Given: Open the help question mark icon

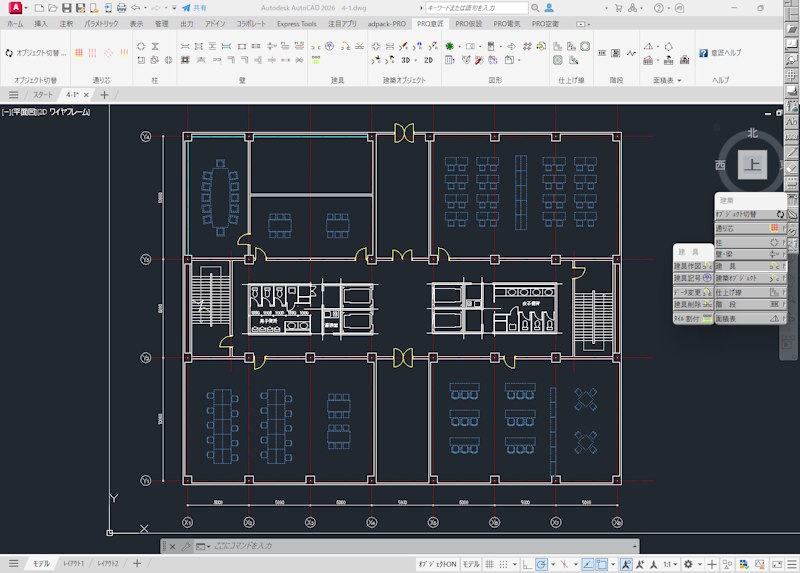Looking at the screenshot, I should point(659,8).
